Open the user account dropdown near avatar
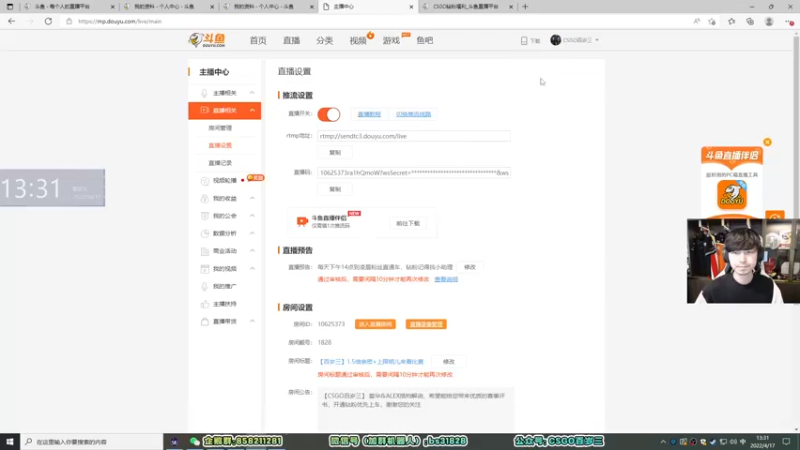This screenshot has height=450, width=800. 597,40
